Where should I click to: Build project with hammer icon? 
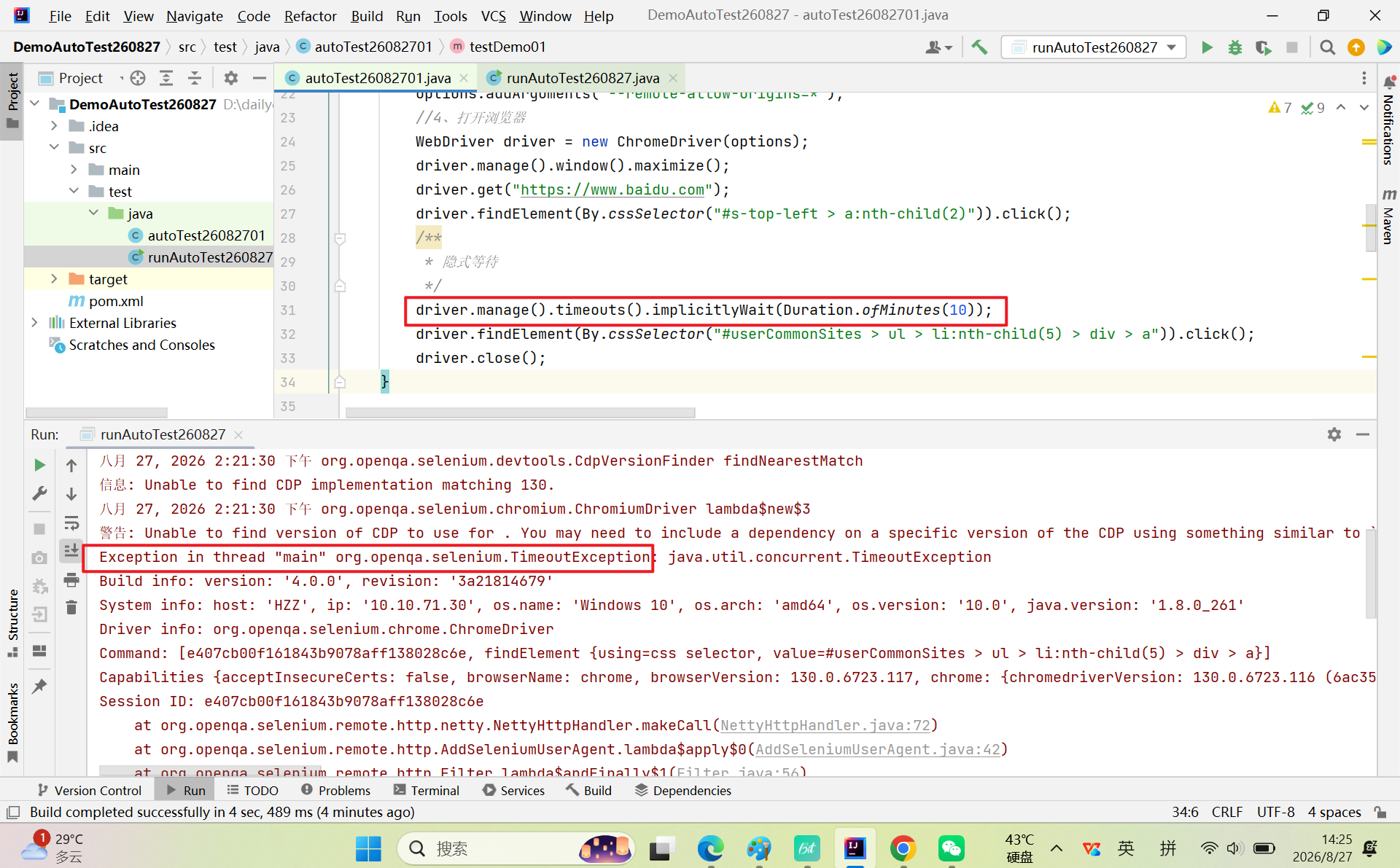[x=979, y=47]
